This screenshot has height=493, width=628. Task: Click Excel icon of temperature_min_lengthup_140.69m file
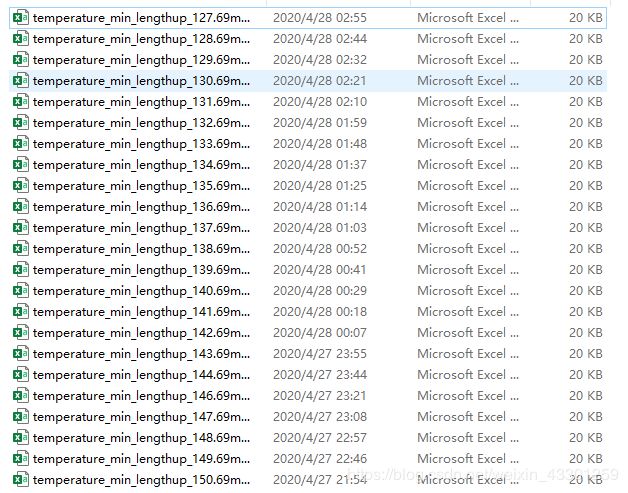pyautogui.click(x=20, y=291)
